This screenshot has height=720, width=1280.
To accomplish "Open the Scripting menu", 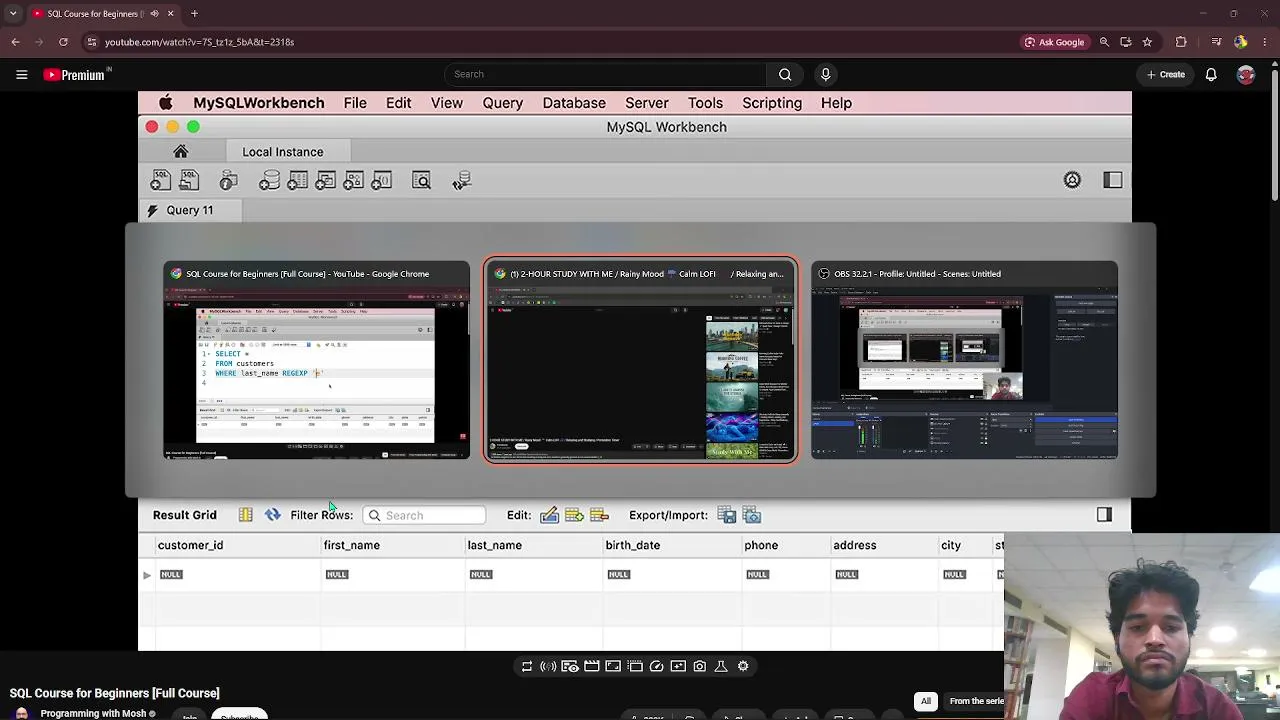I will click(x=772, y=103).
